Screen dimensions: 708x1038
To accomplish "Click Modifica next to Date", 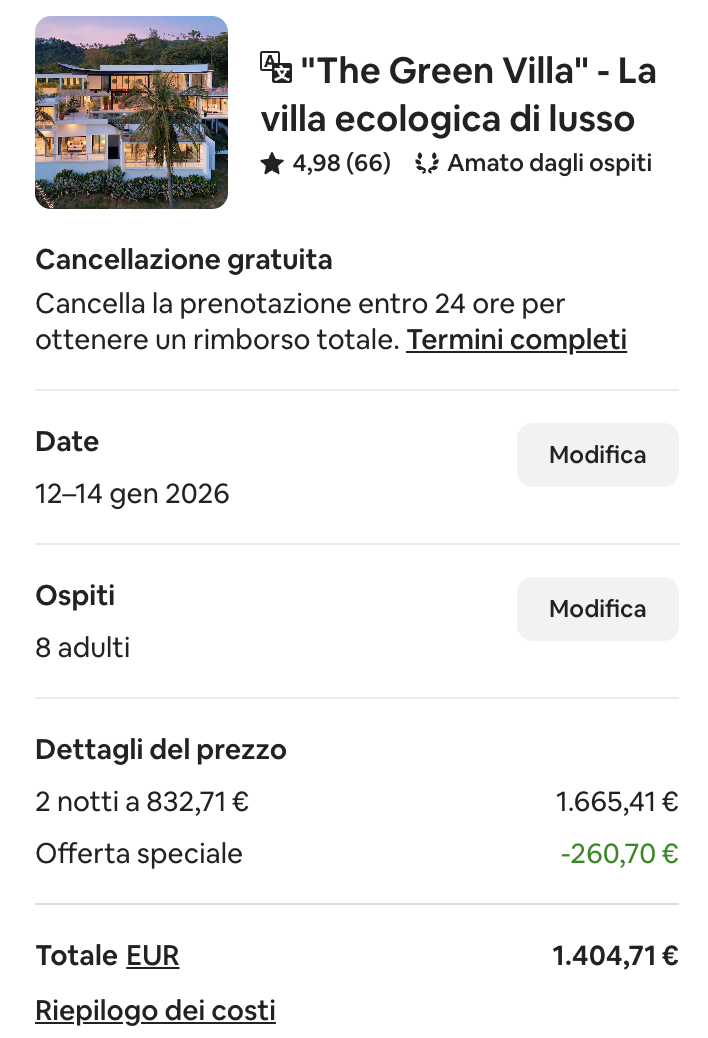I will tap(597, 454).
